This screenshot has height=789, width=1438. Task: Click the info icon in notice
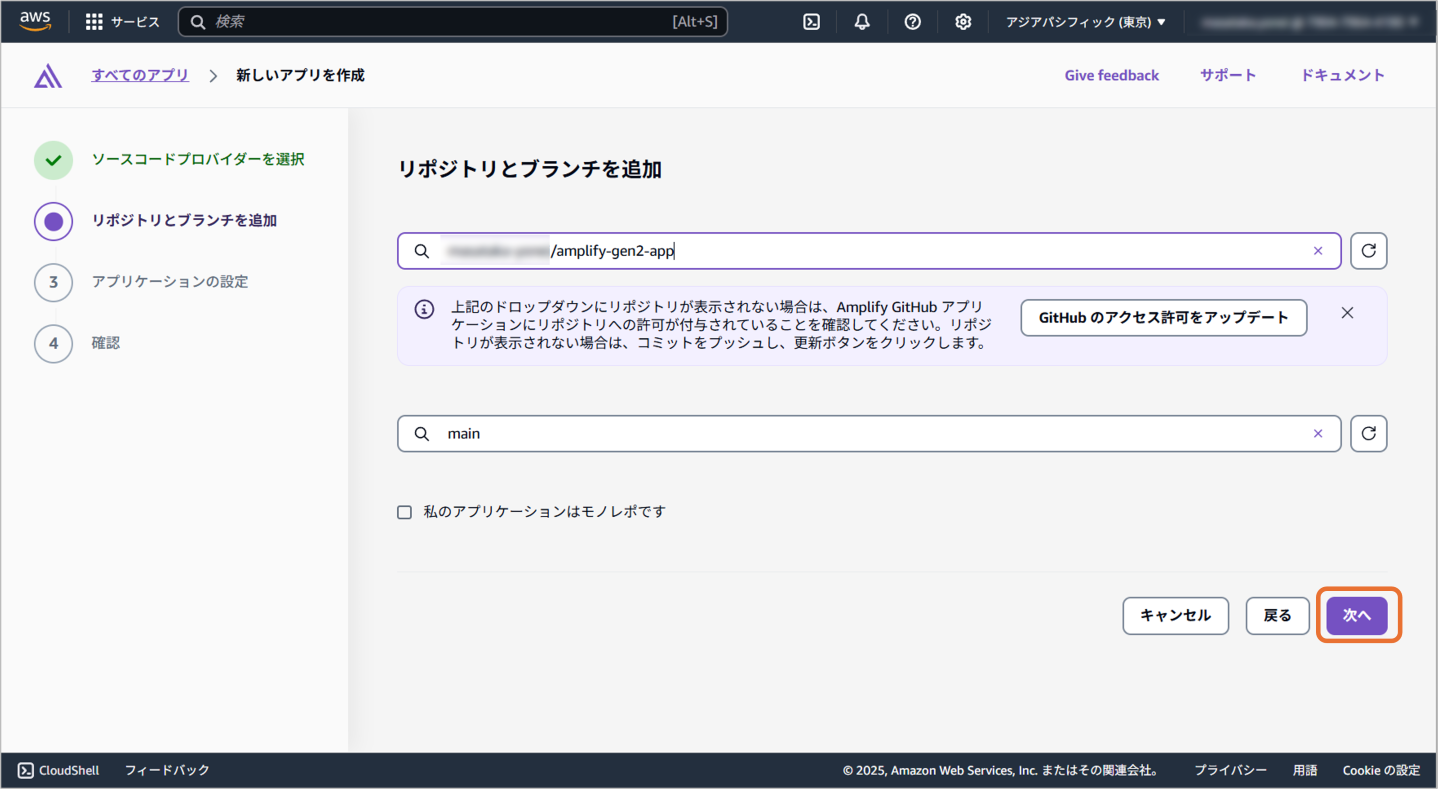point(424,308)
